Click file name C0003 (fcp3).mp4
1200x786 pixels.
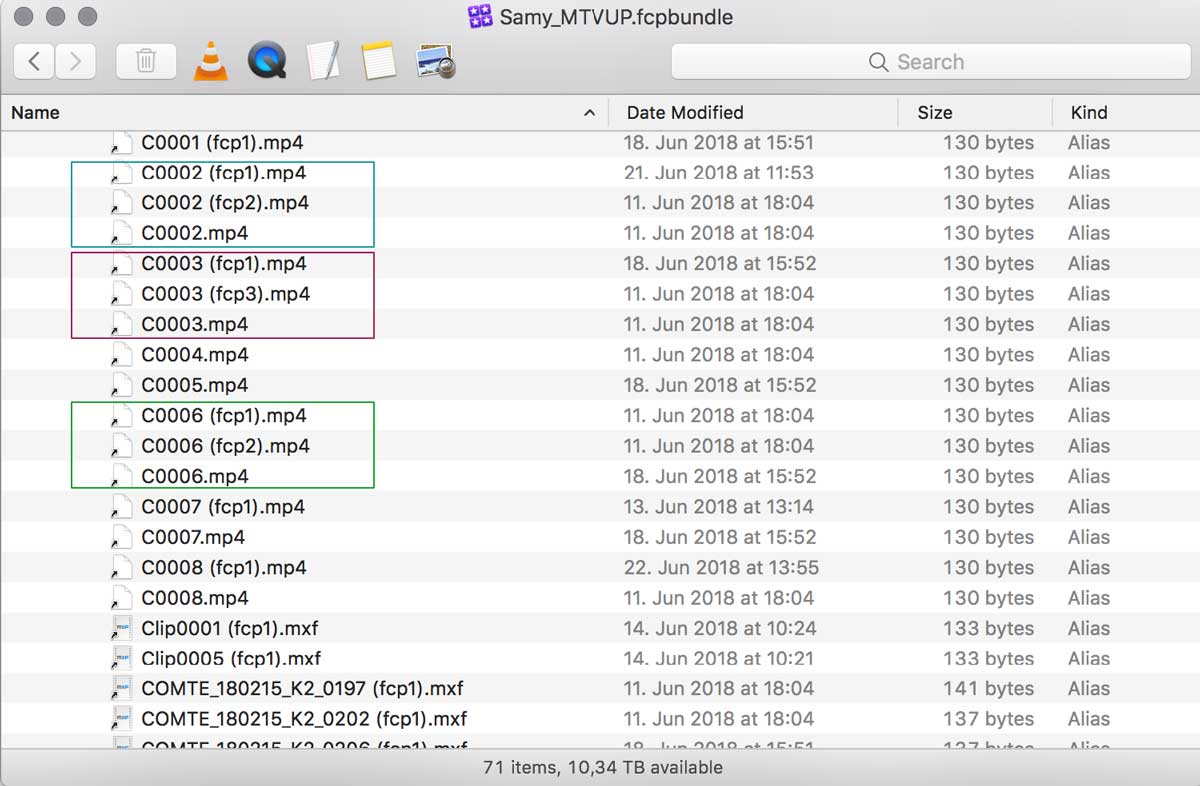[x=225, y=294]
